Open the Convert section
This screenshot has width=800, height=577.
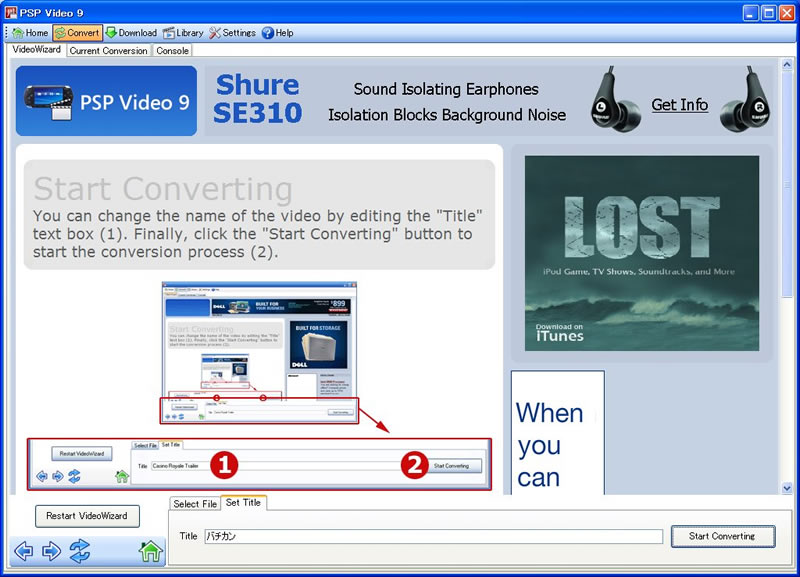click(77, 33)
